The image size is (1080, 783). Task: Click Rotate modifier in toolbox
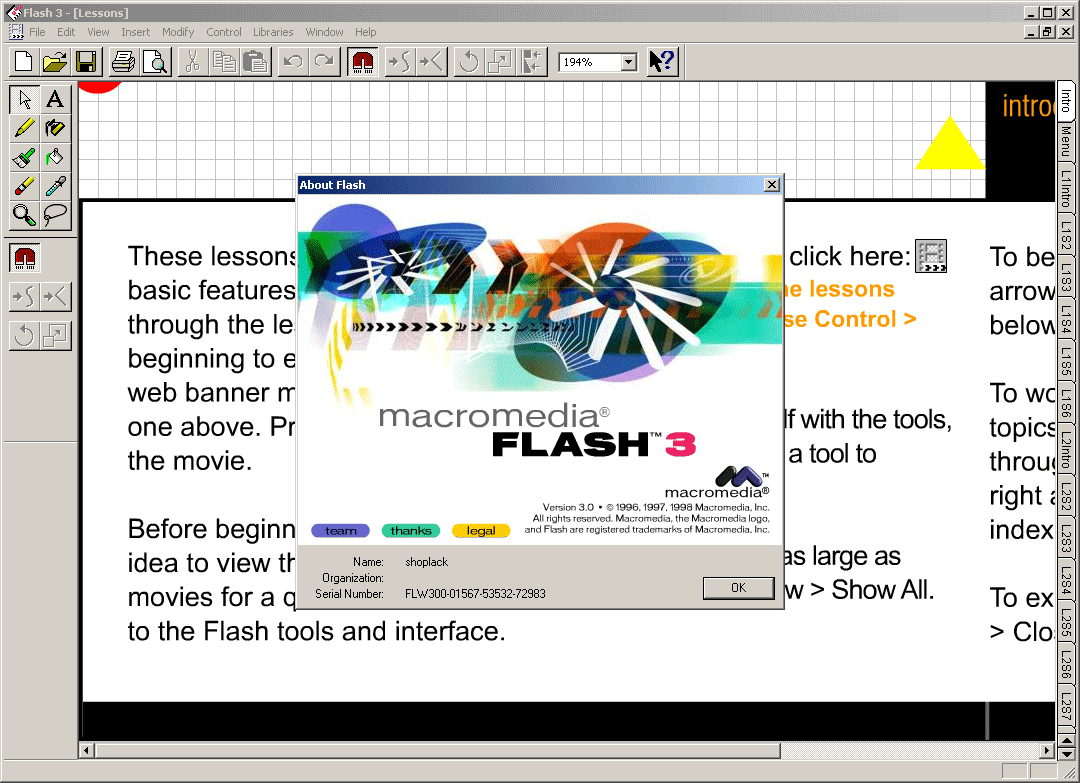(25, 336)
